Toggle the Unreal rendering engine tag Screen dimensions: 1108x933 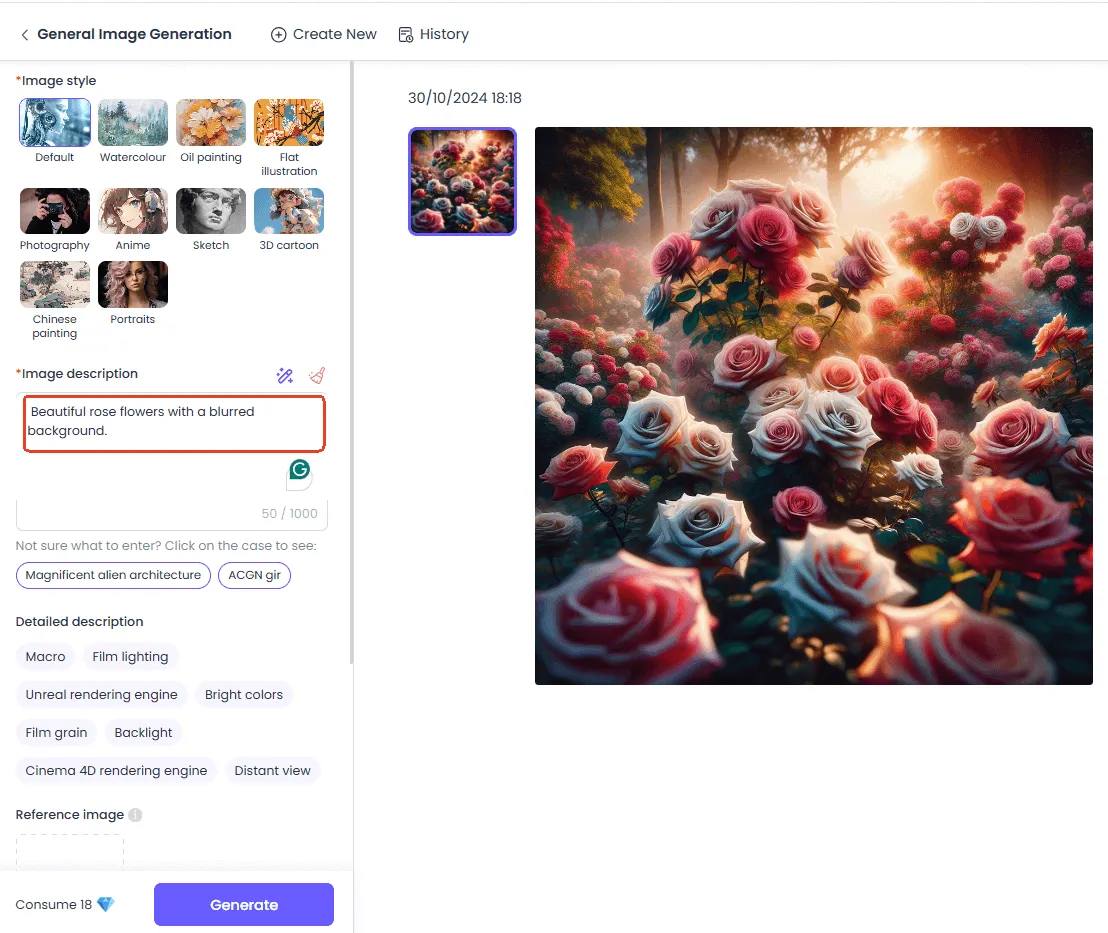point(101,695)
